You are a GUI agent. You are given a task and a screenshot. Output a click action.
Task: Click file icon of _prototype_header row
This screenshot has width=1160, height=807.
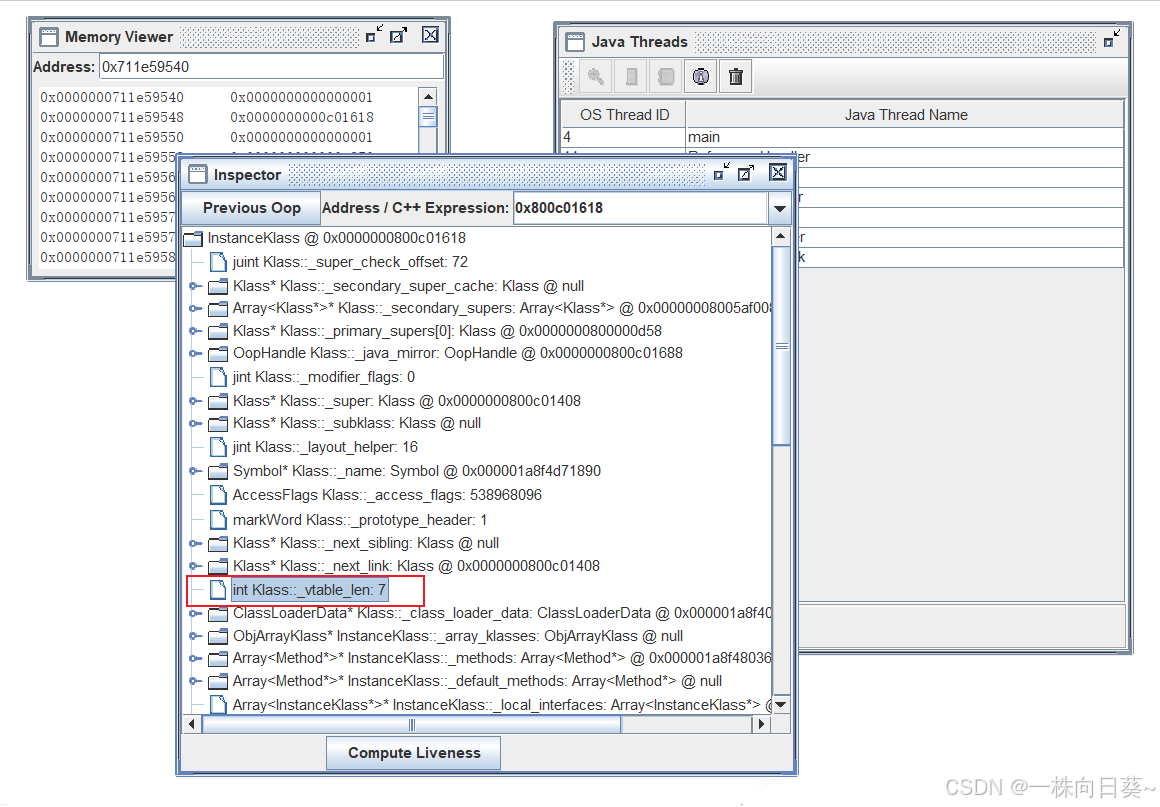pyautogui.click(x=218, y=520)
